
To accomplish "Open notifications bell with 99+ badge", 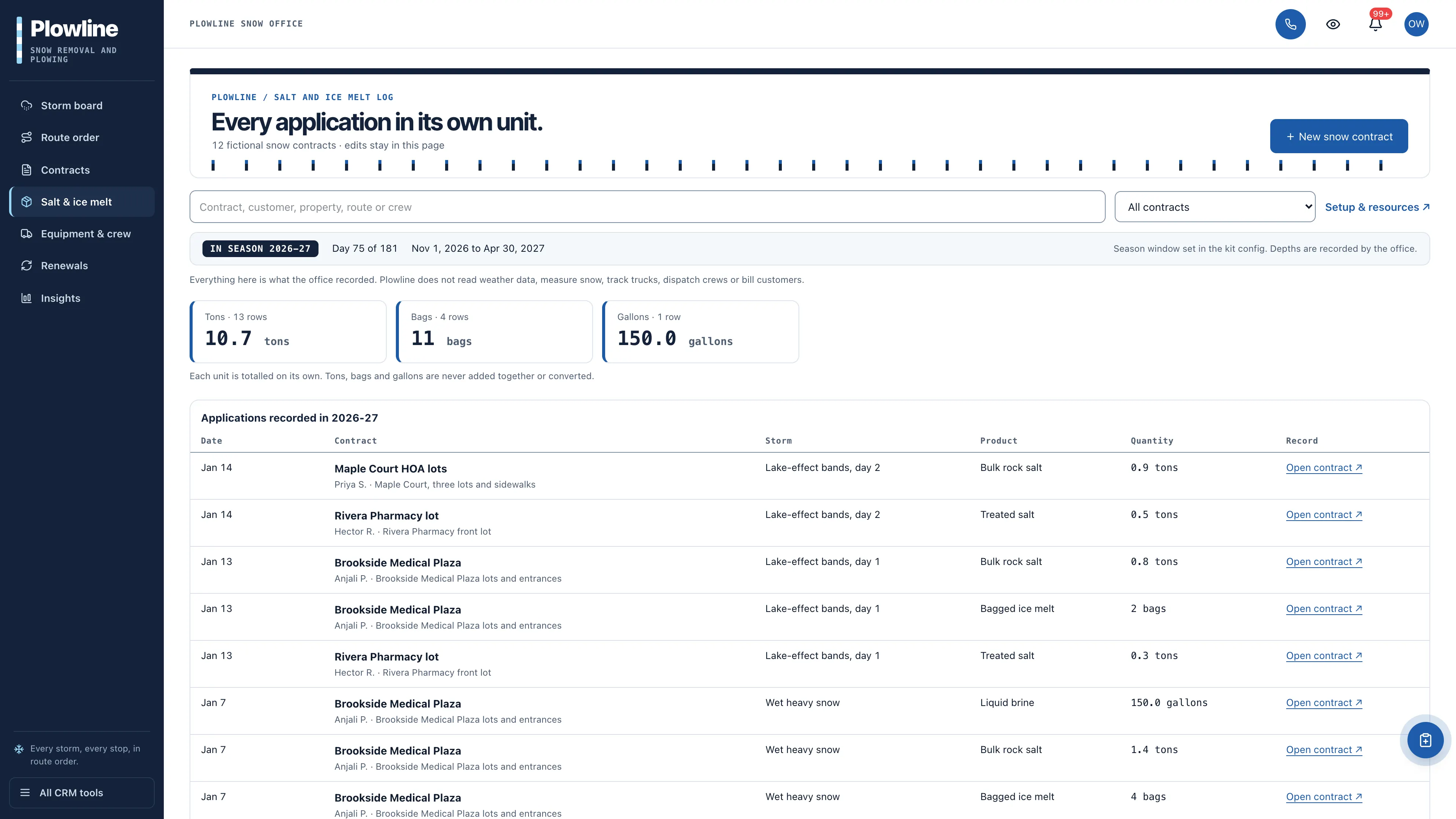I will click(x=1376, y=24).
